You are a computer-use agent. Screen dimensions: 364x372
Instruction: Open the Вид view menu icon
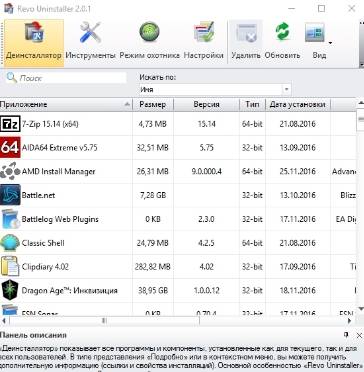314,33
